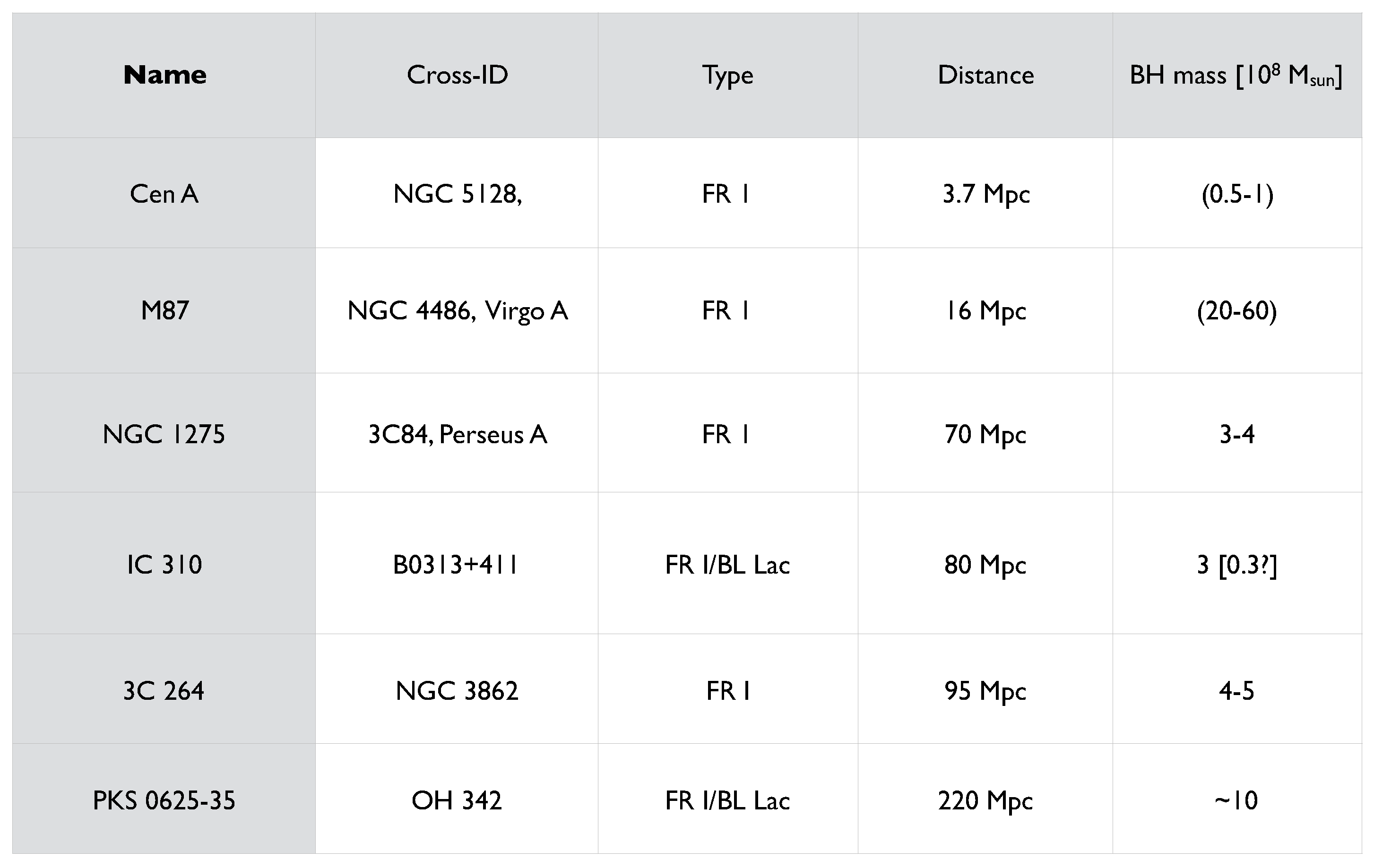This screenshot has width=1374, height=868.
Task: Select the PKS 0625-35 name cell
Action: click(164, 800)
